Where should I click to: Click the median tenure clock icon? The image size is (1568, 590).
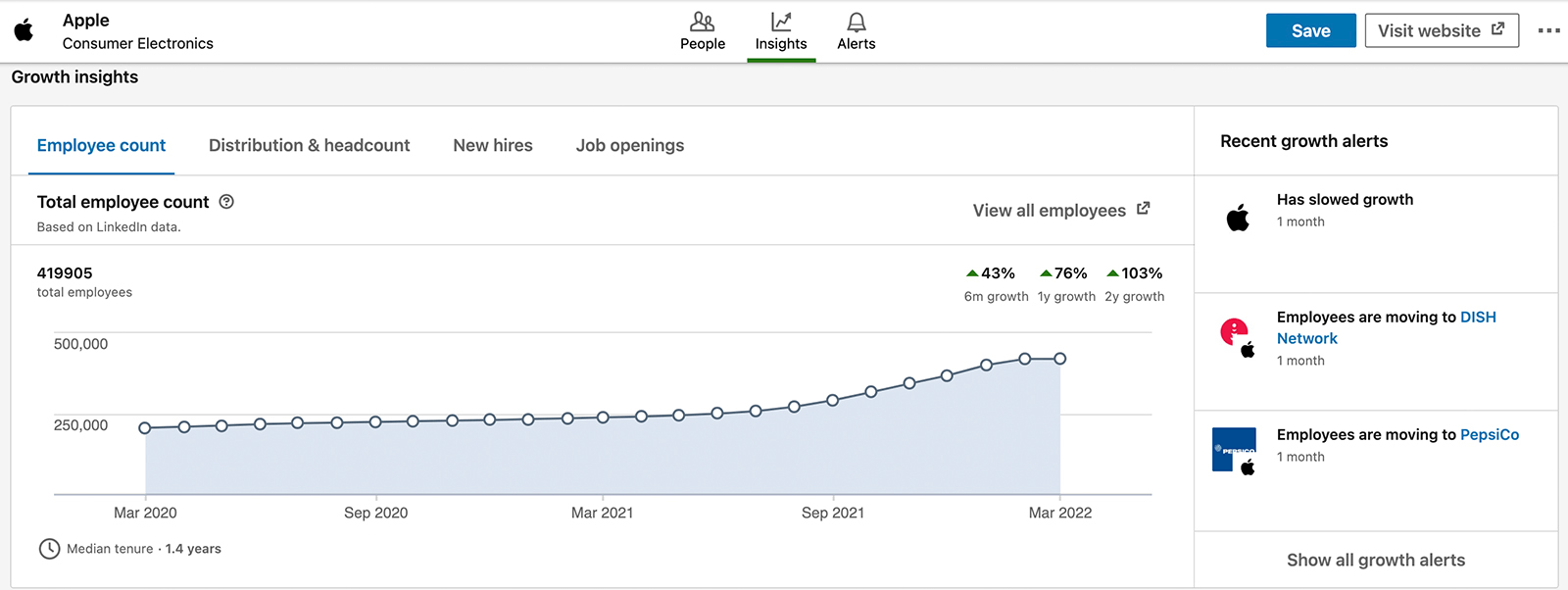click(49, 549)
